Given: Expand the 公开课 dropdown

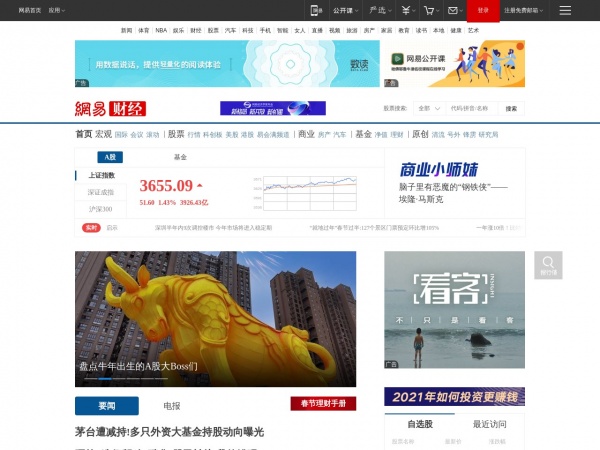Looking at the screenshot, I should 345,10.
